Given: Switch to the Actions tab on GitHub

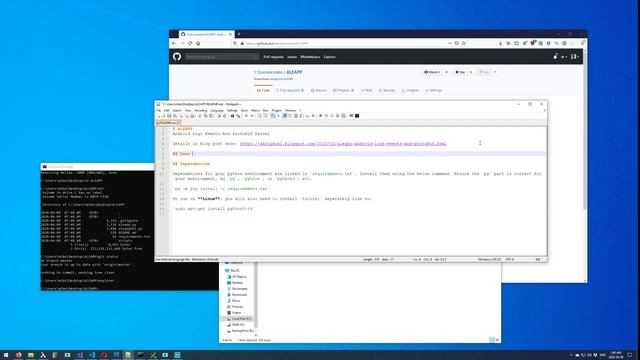Looking at the screenshot, I should [x=318, y=90].
